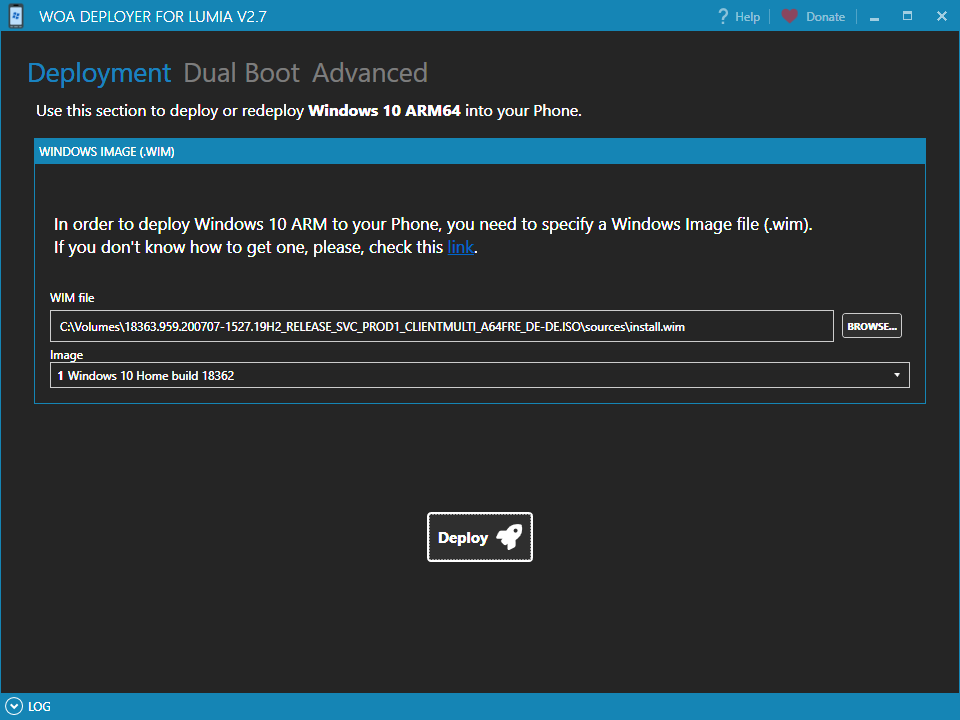
Task: Browse for a WIM file
Action: (871, 326)
